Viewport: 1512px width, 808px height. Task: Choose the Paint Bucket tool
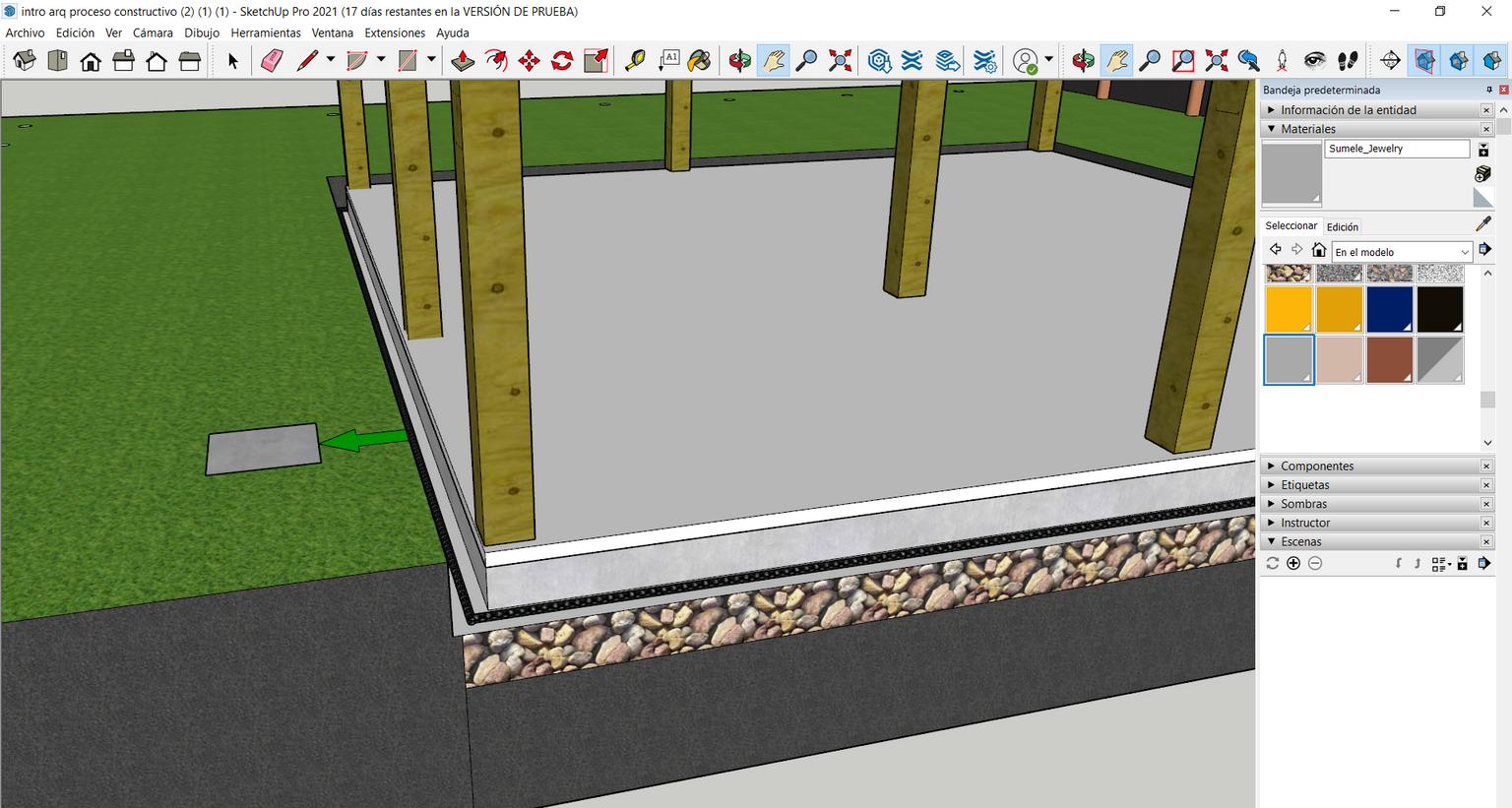coord(699,61)
